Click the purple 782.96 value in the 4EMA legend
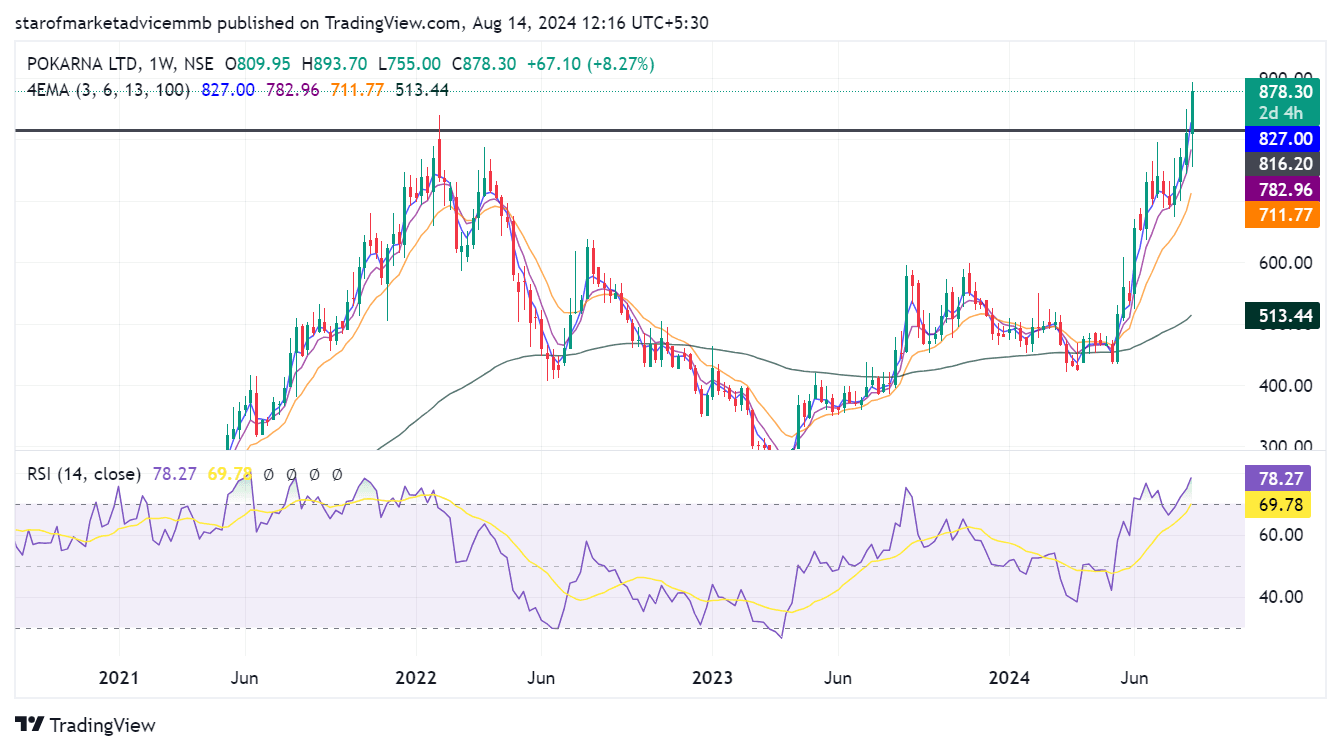This screenshot has width=1341, height=751. [292, 90]
